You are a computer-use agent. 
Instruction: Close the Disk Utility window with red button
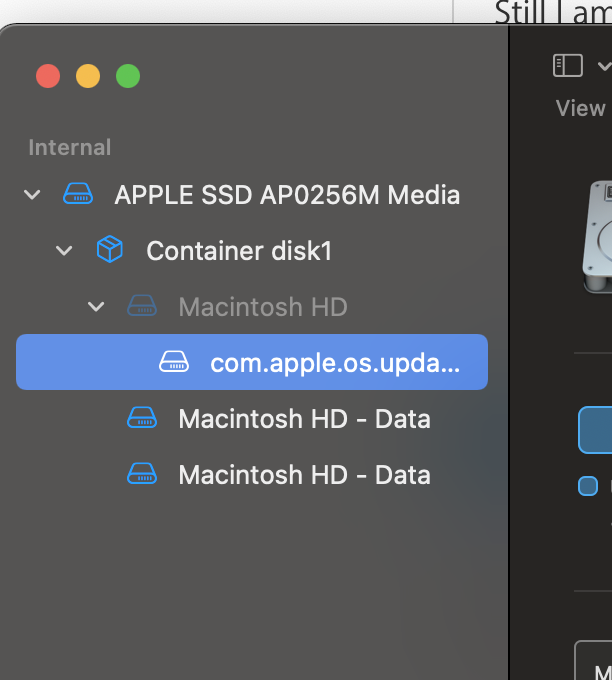(48, 76)
